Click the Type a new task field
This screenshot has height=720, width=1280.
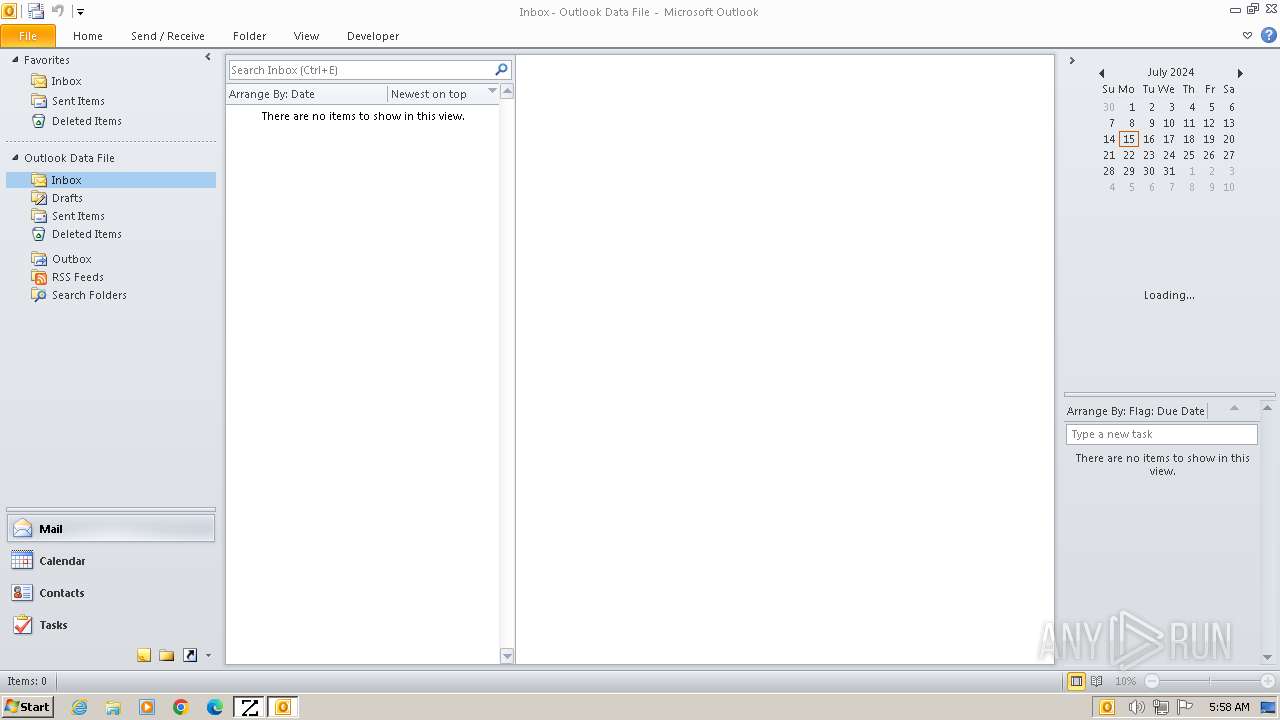coord(1162,434)
